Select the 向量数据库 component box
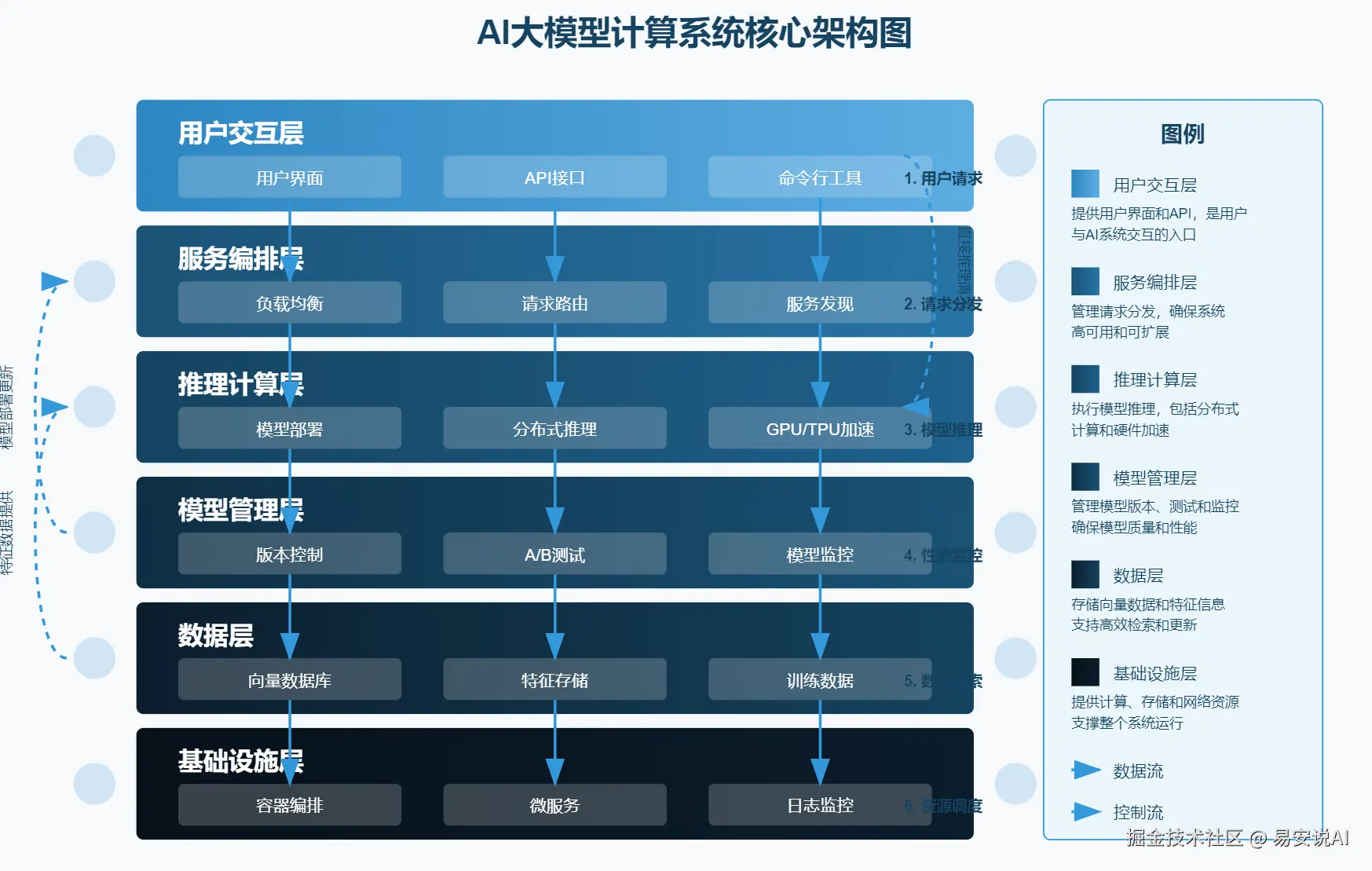The width and height of the screenshot is (1372, 871). click(290, 679)
